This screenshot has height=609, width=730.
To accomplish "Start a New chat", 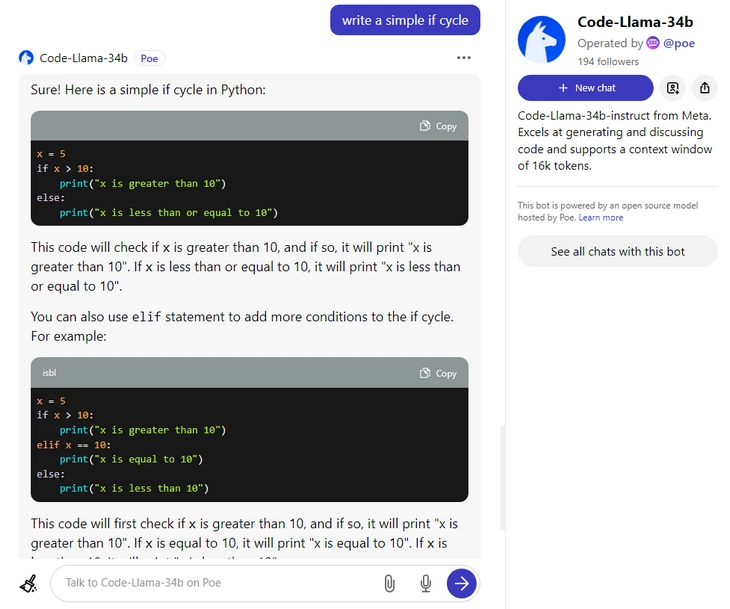I will click(x=585, y=88).
